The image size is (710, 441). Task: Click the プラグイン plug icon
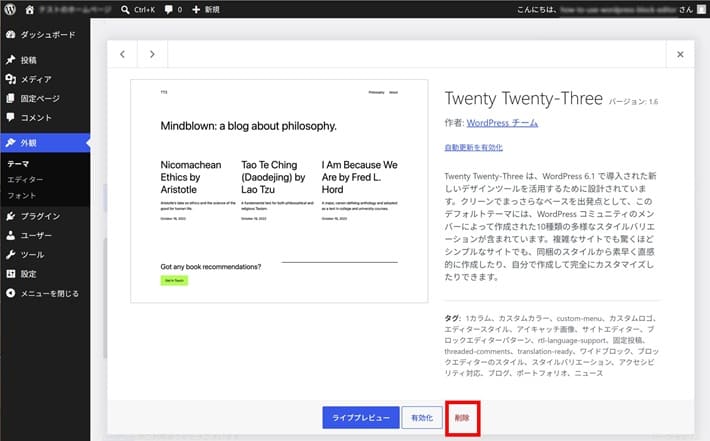(10, 216)
